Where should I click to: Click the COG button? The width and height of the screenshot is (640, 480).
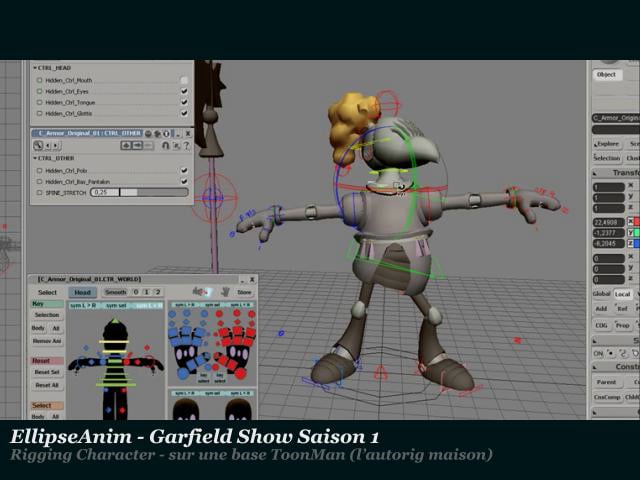click(601, 325)
